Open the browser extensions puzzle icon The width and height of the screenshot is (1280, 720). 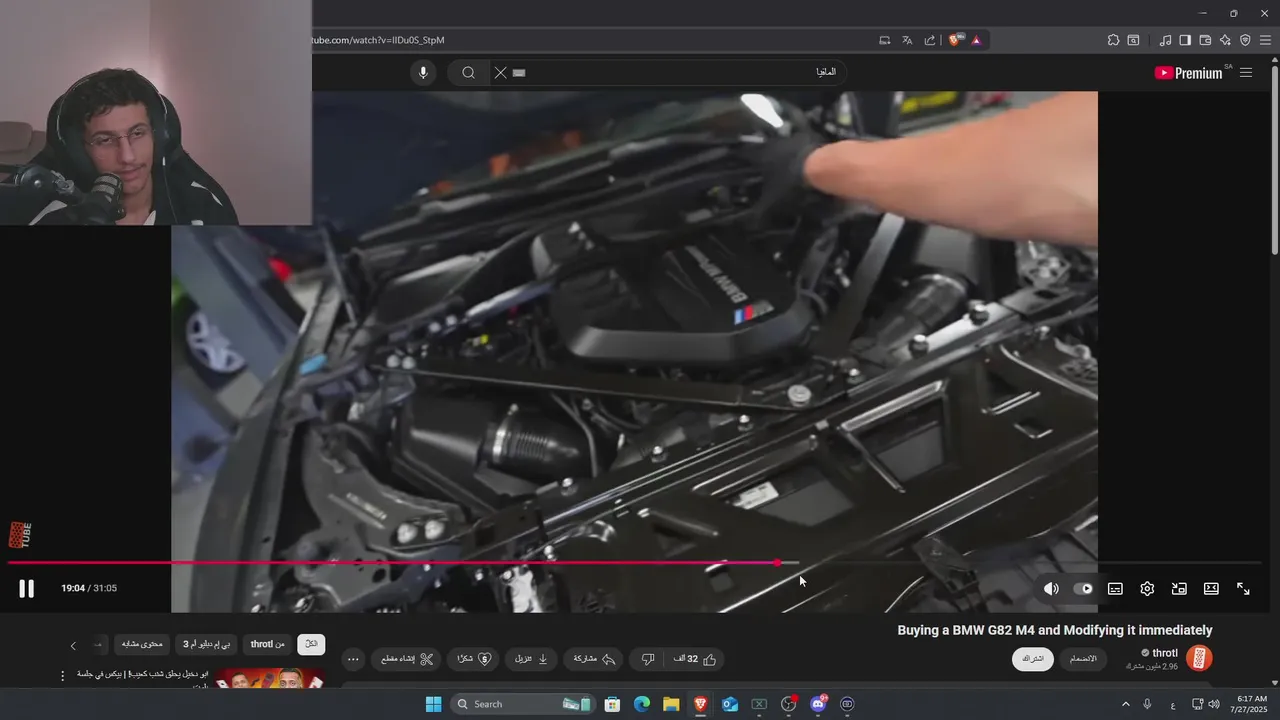[1113, 40]
